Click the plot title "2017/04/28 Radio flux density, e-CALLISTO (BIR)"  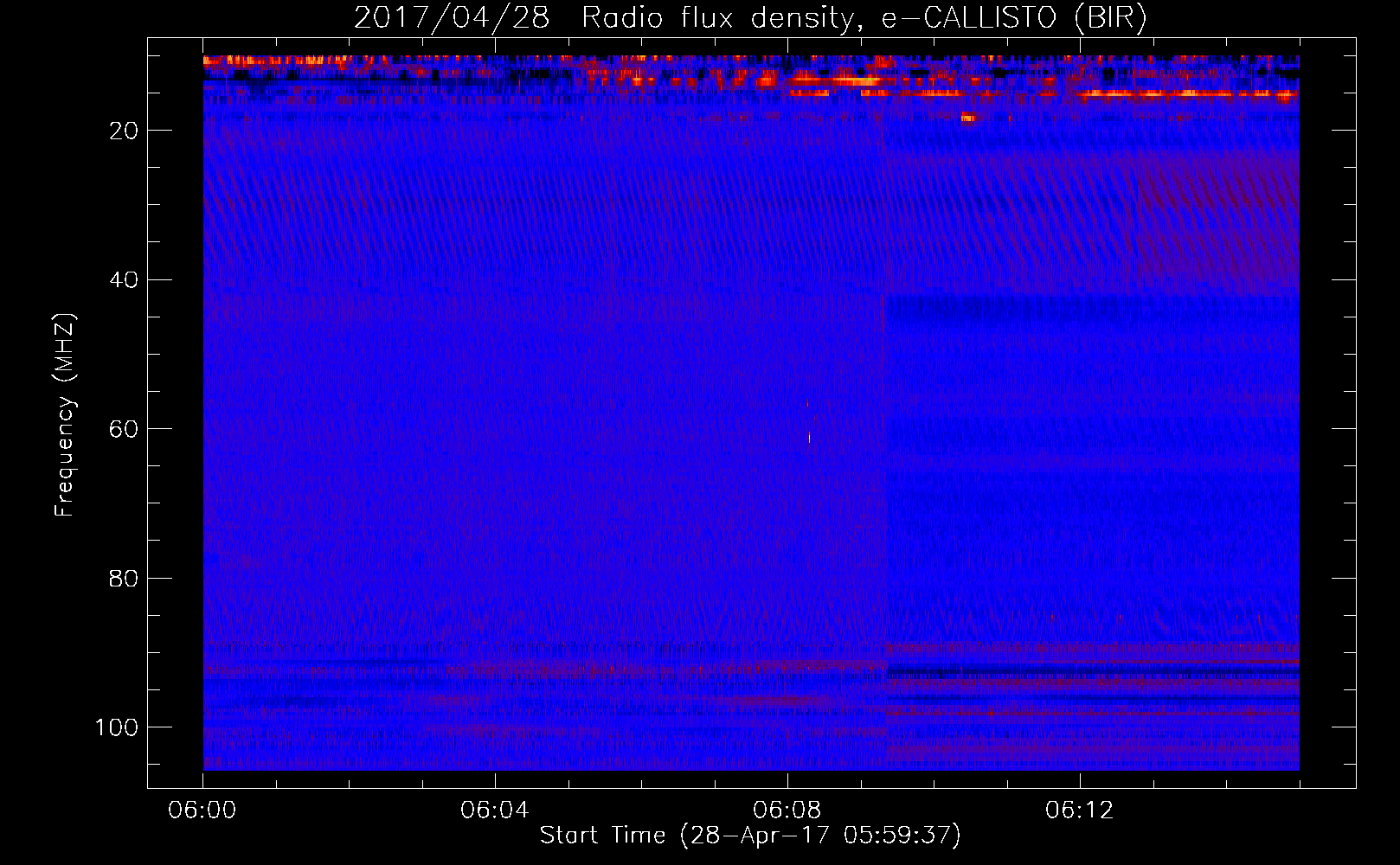tap(750, 18)
